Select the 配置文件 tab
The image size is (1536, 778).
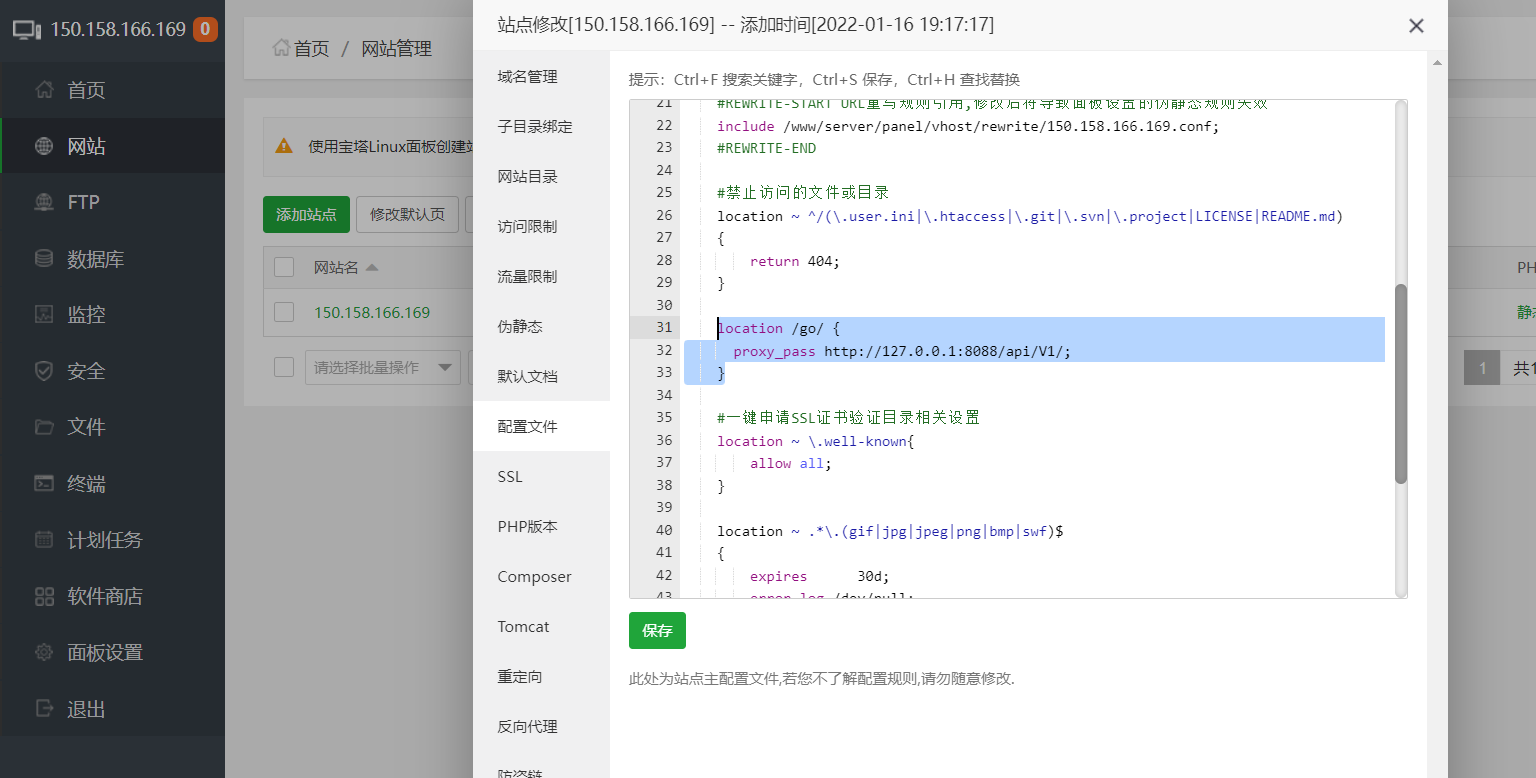pyautogui.click(x=541, y=426)
